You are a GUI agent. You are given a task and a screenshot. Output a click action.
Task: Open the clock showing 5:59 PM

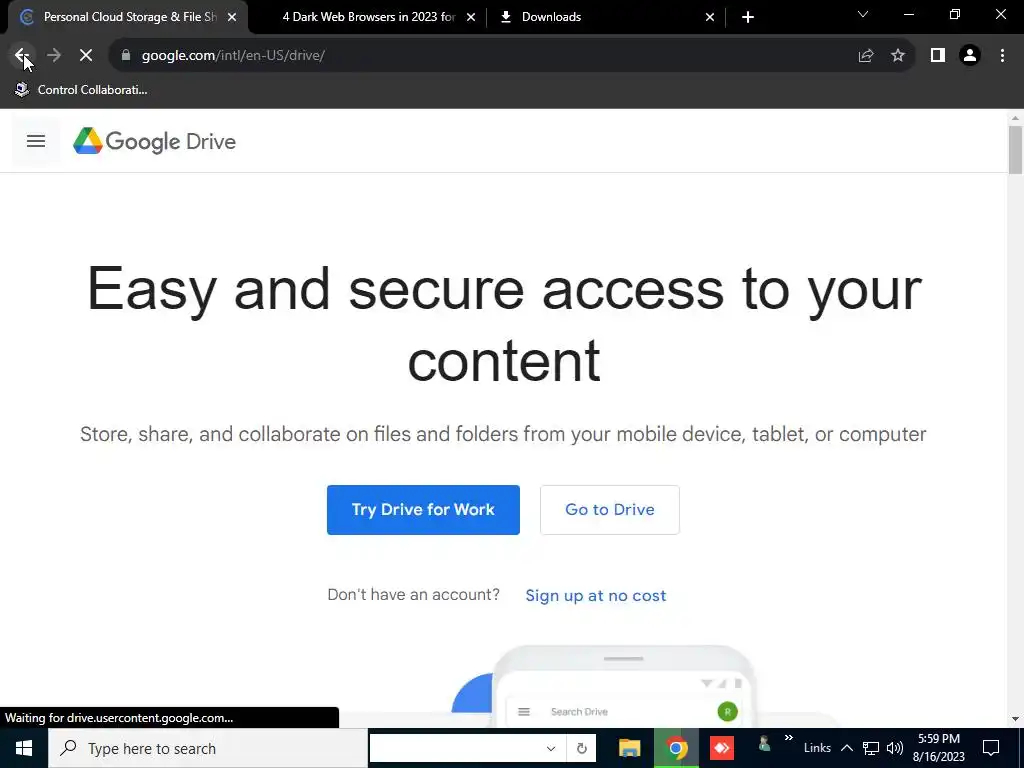[938, 748]
